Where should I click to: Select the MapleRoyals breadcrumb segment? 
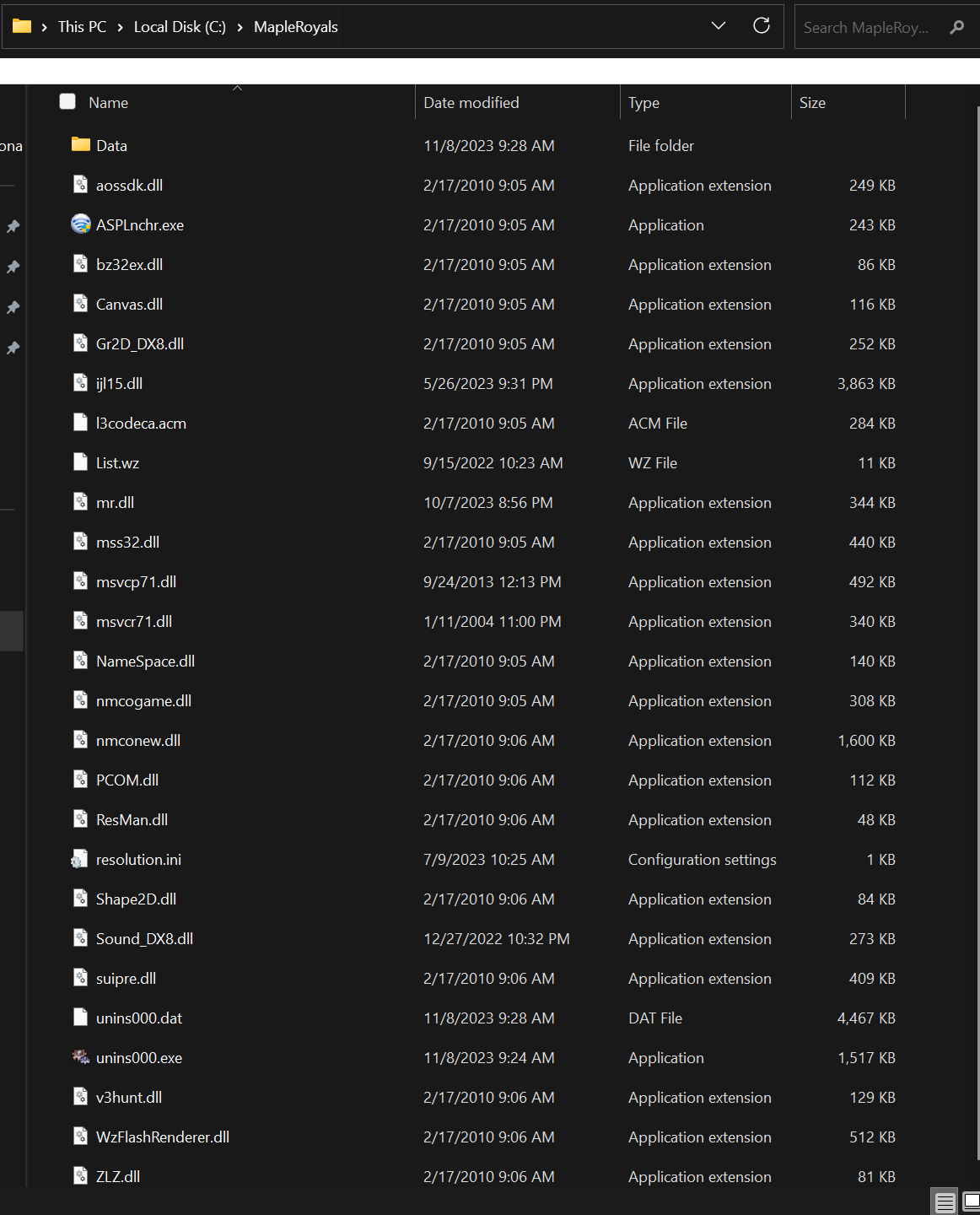(x=296, y=27)
